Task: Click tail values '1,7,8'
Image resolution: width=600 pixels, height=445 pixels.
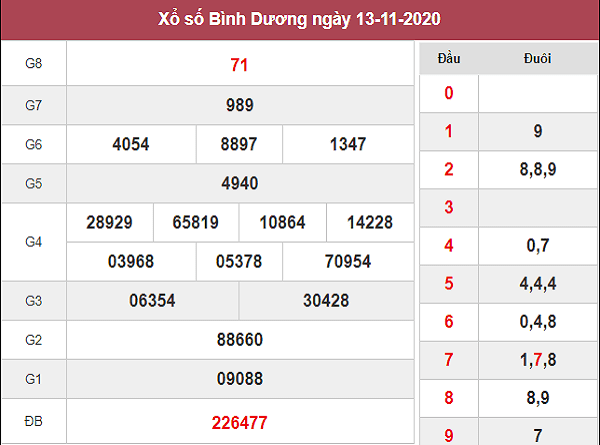Action: pyautogui.click(x=538, y=360)
